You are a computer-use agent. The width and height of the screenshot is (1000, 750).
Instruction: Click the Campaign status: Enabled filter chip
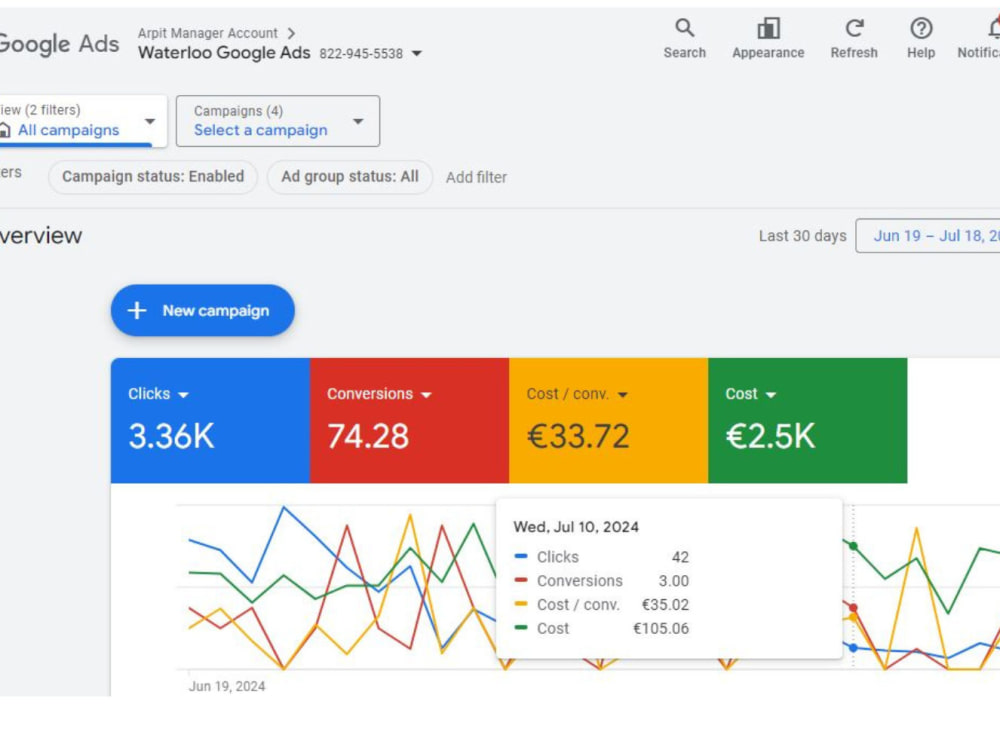(x=153, y=177)
